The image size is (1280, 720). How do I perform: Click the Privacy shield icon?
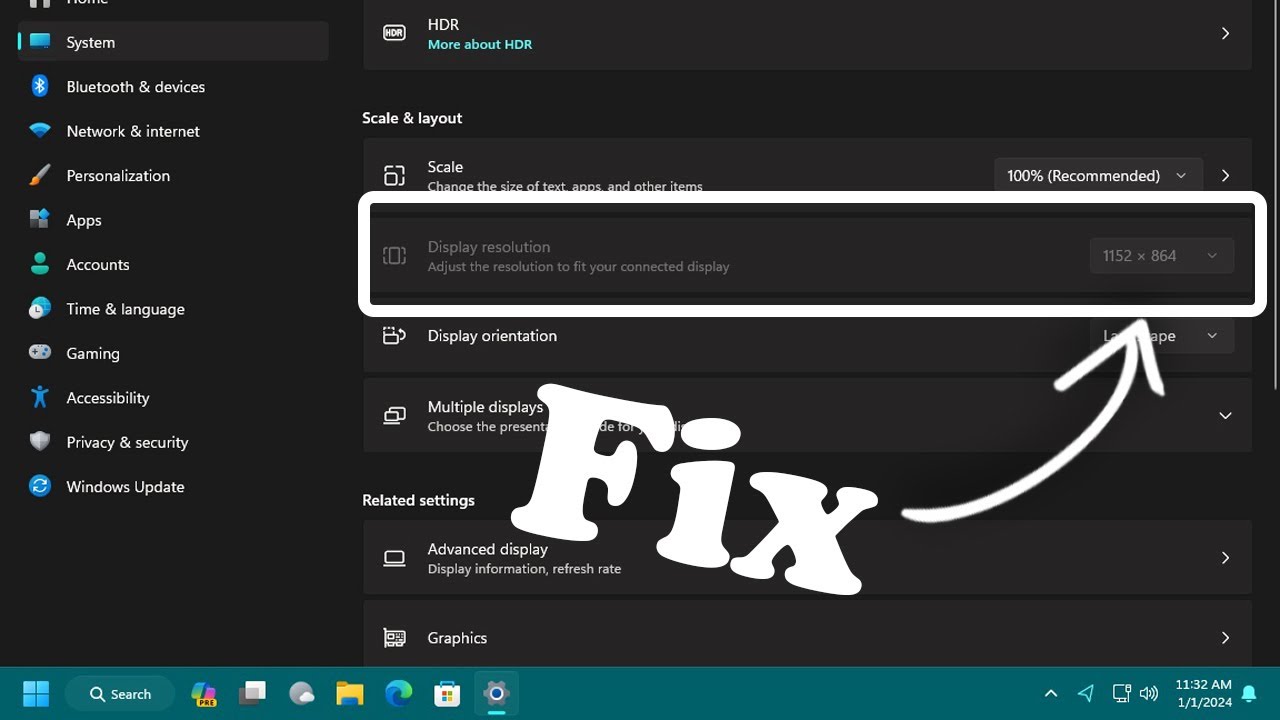40,442
